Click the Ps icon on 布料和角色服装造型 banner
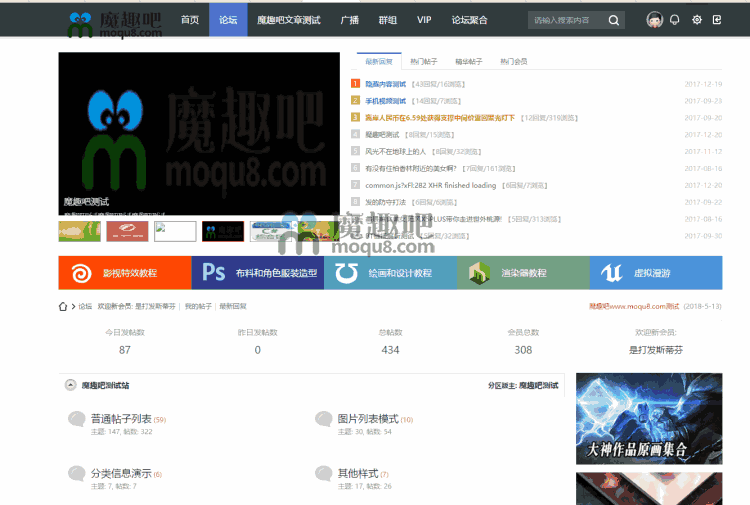This screenshot has width=750, height=505. point(213,273)
